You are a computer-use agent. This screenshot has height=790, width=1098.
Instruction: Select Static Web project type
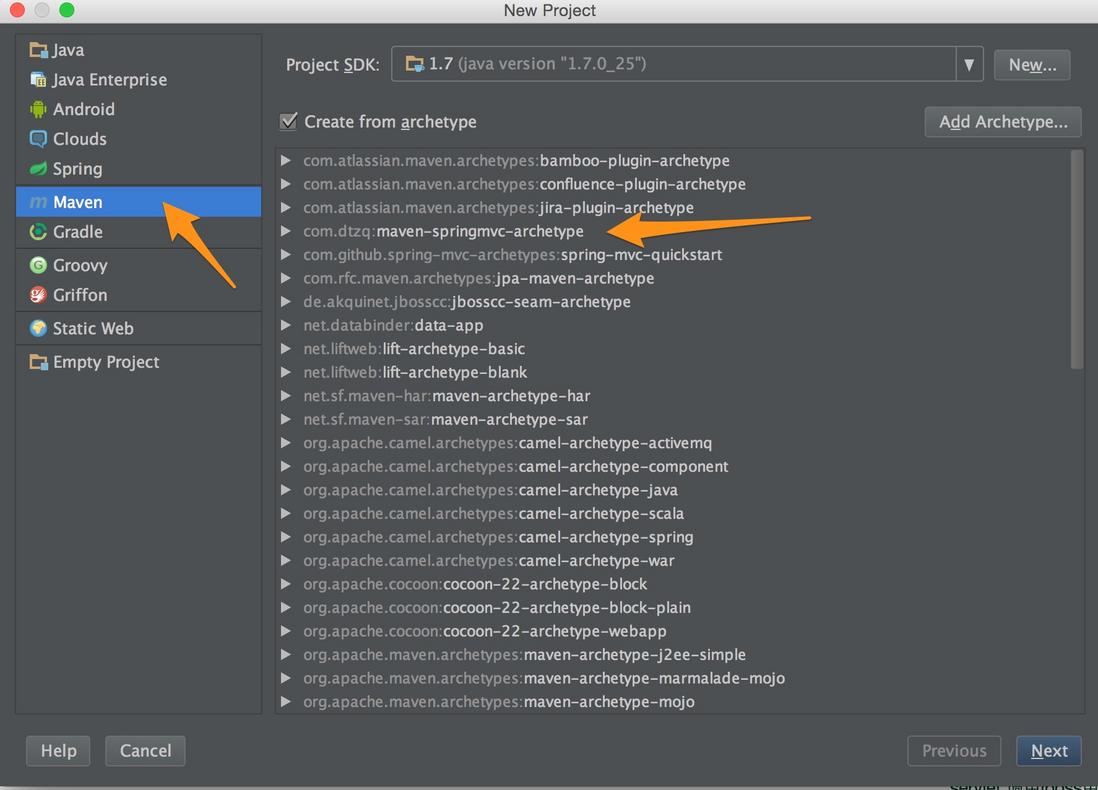pyautogui.click(x=139, y=328)
